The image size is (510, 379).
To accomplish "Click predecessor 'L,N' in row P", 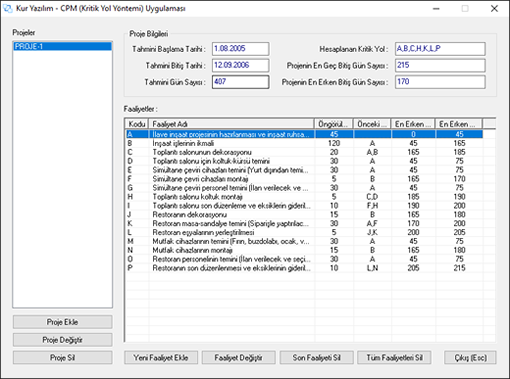I will [372, 268].
